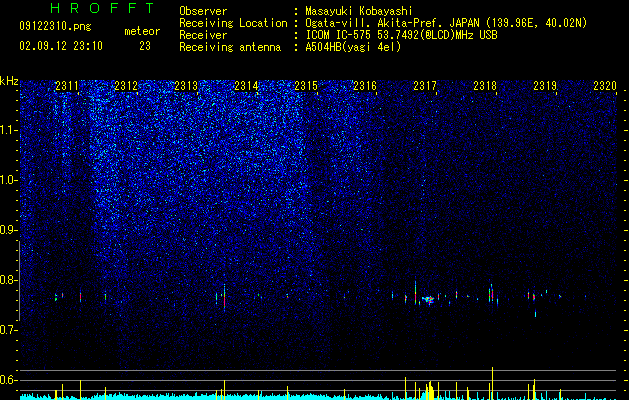Click the 2314 time marker
Image resolution: width=629 pixels, height=400 pixels.
246,85
